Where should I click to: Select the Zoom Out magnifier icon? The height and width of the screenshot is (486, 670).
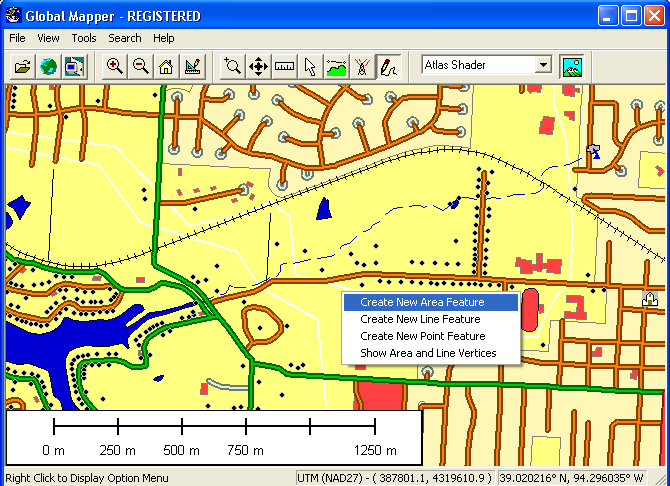[141, 67]
